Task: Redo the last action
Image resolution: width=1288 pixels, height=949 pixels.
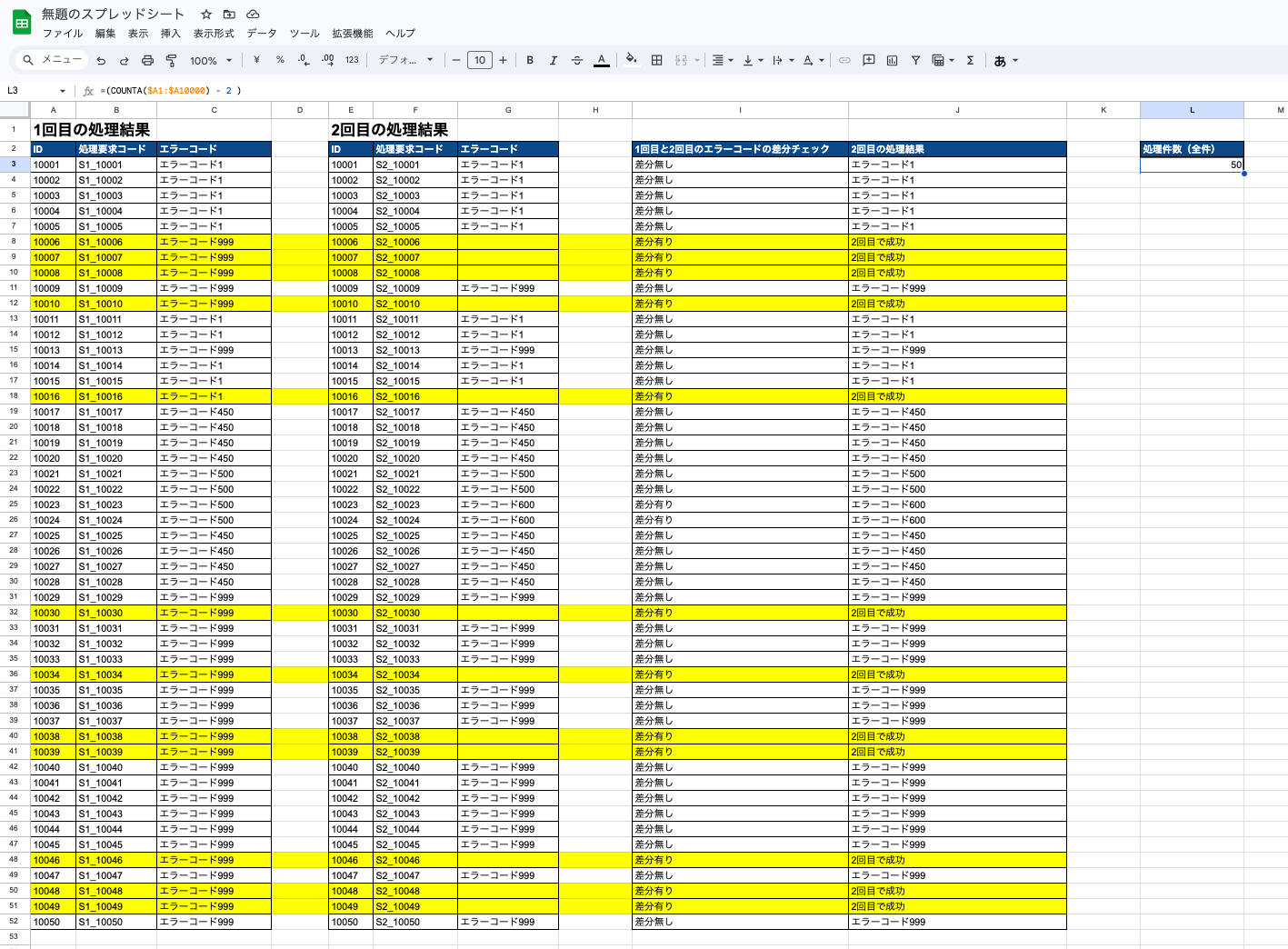Action: pos(124,61)
